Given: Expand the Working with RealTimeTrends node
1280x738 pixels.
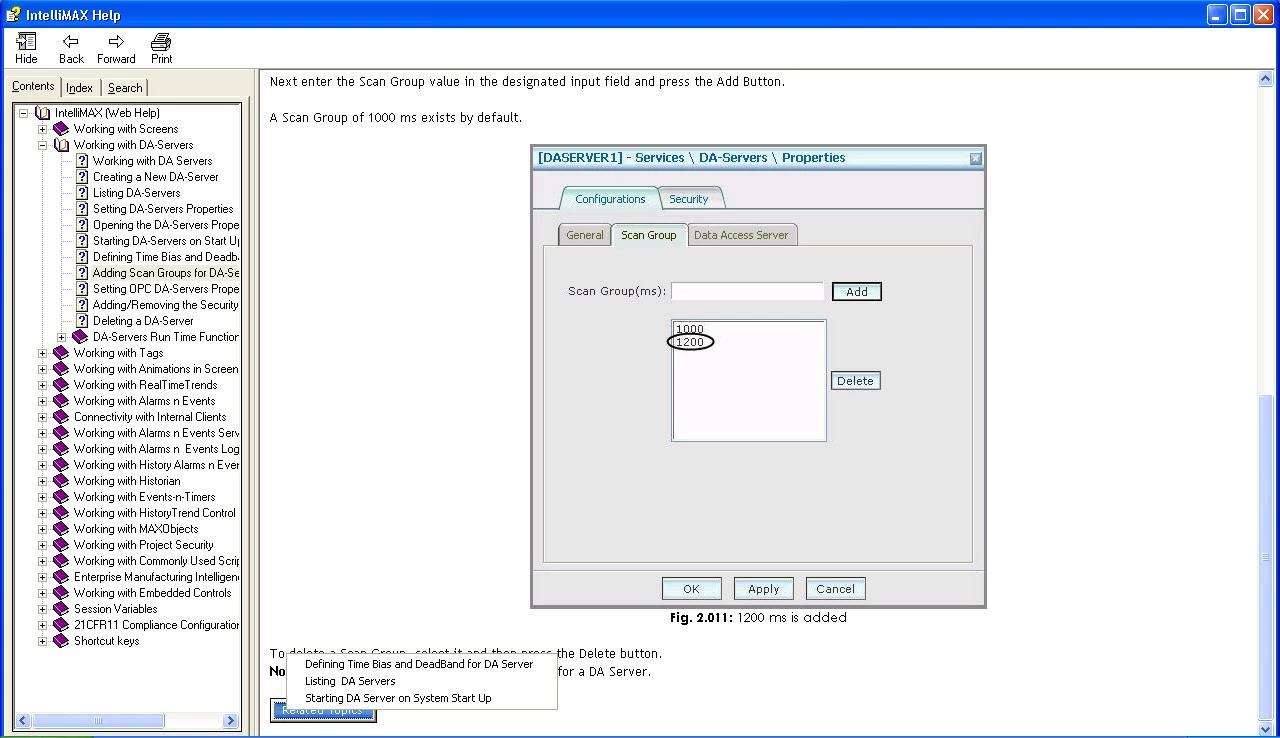Looking at the screenshot, I should tap(42, 385).
